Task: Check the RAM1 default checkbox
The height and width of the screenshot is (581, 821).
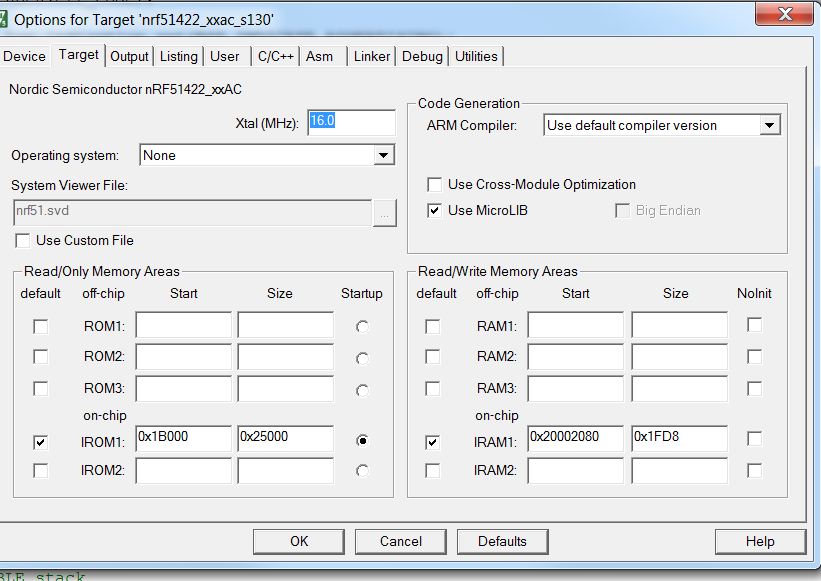Action: 432,327
